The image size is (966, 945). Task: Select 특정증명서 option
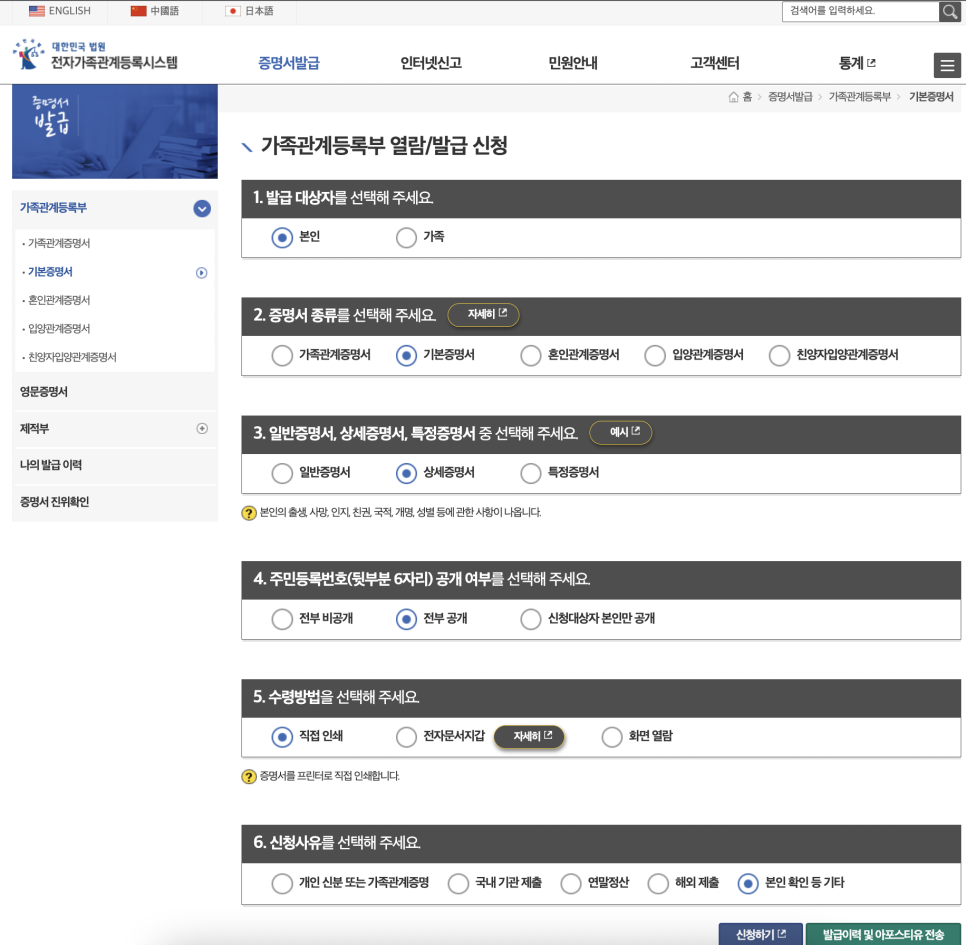(x=531, y=473)
